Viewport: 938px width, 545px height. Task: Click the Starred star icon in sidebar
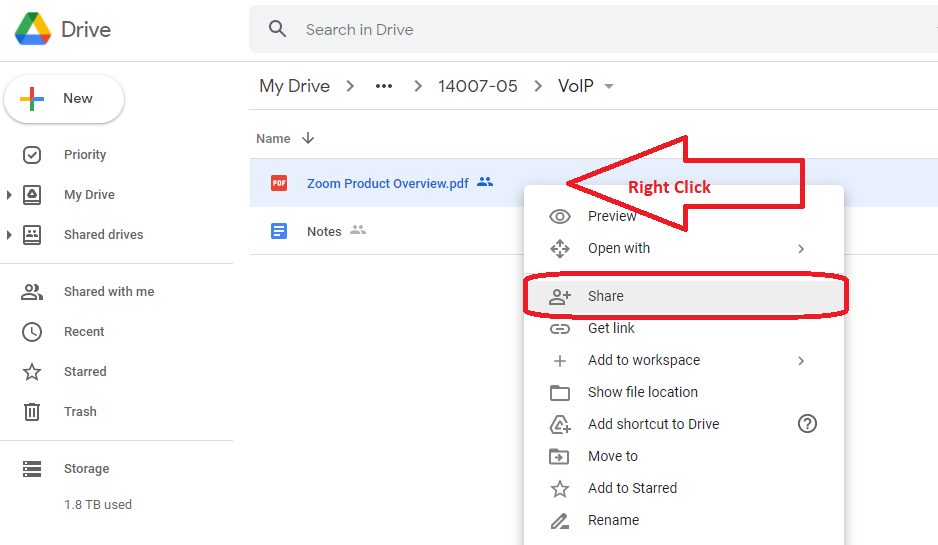pyautogui.click(x=32, y=372)
